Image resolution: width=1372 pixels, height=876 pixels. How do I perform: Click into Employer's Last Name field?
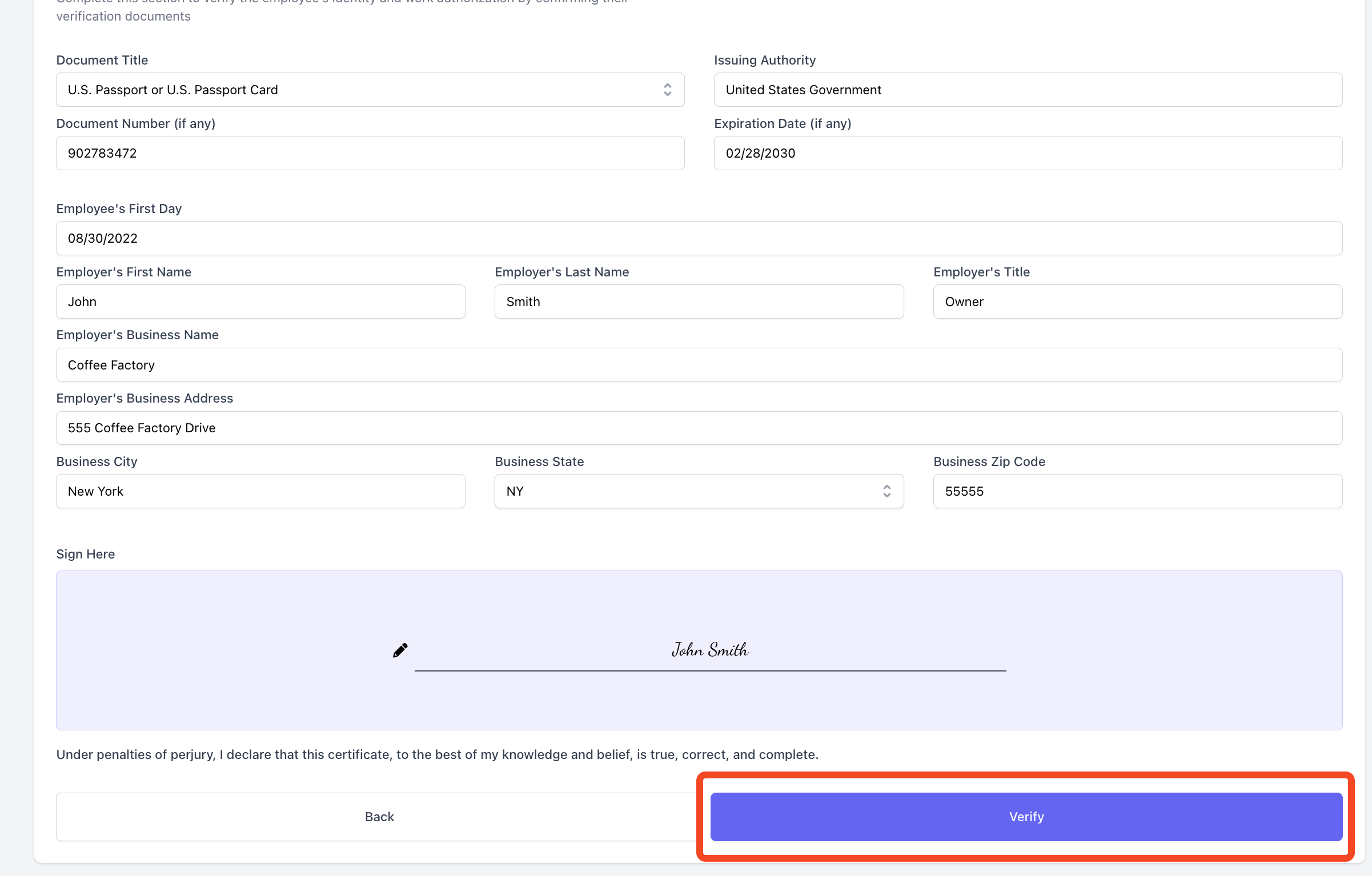click(x=699, y=302)
